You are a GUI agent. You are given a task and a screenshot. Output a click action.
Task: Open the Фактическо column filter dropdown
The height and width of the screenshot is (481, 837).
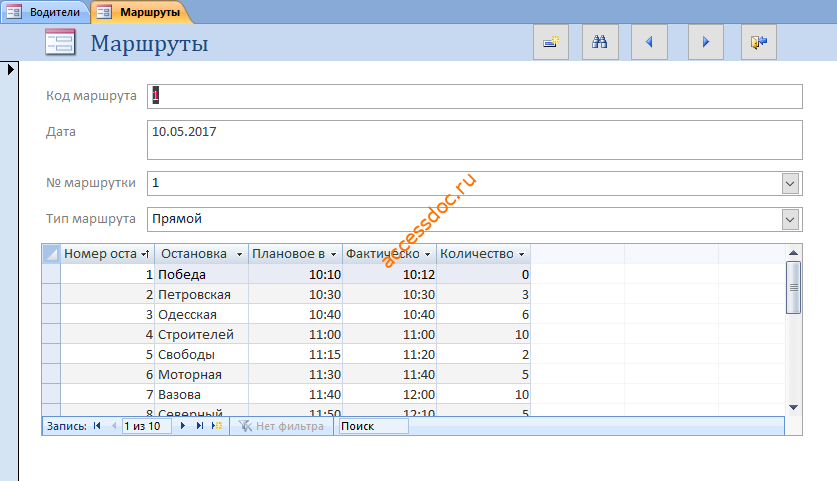click(x=427, y=254)
